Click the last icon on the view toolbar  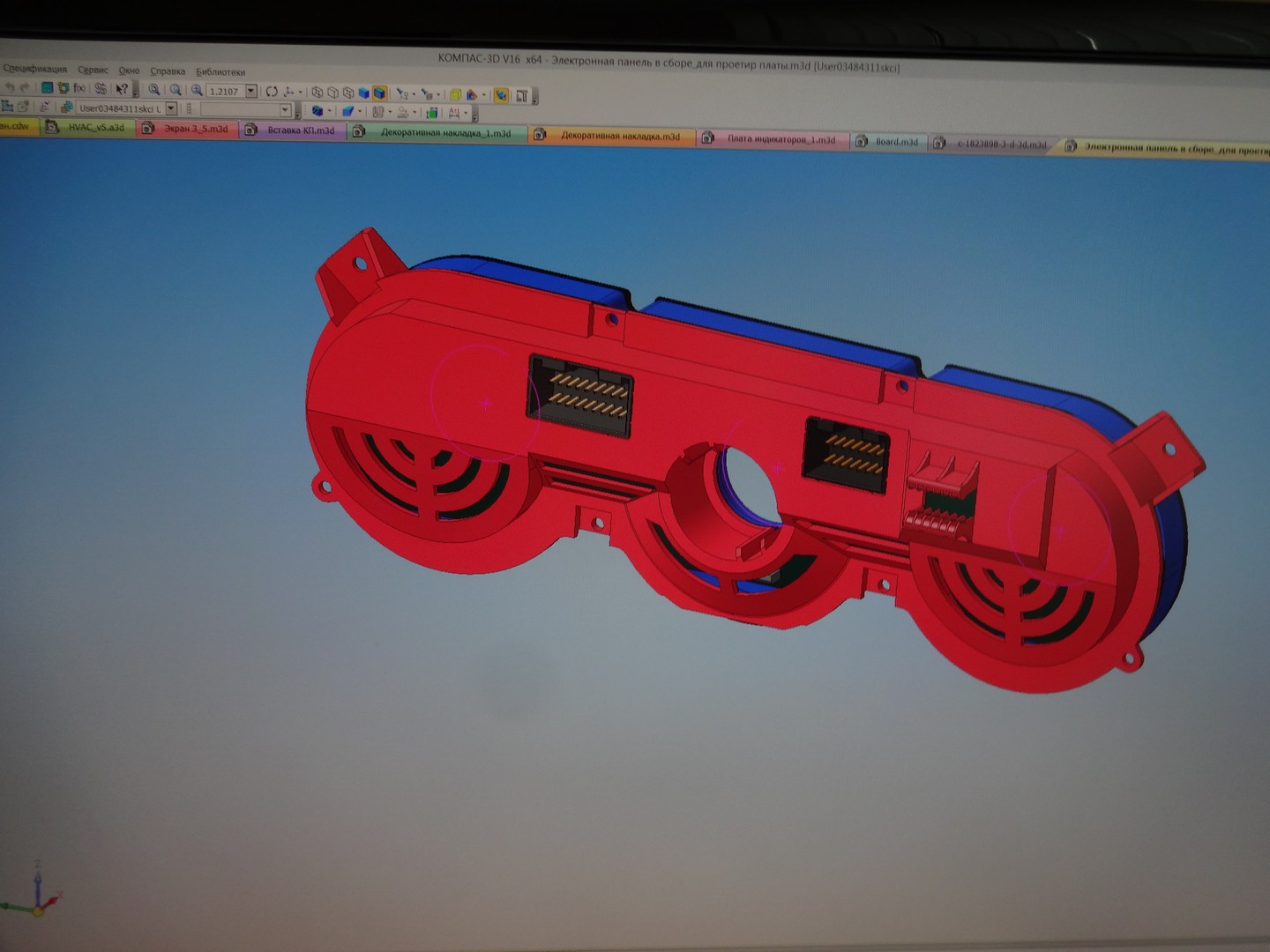coord(521,95)
